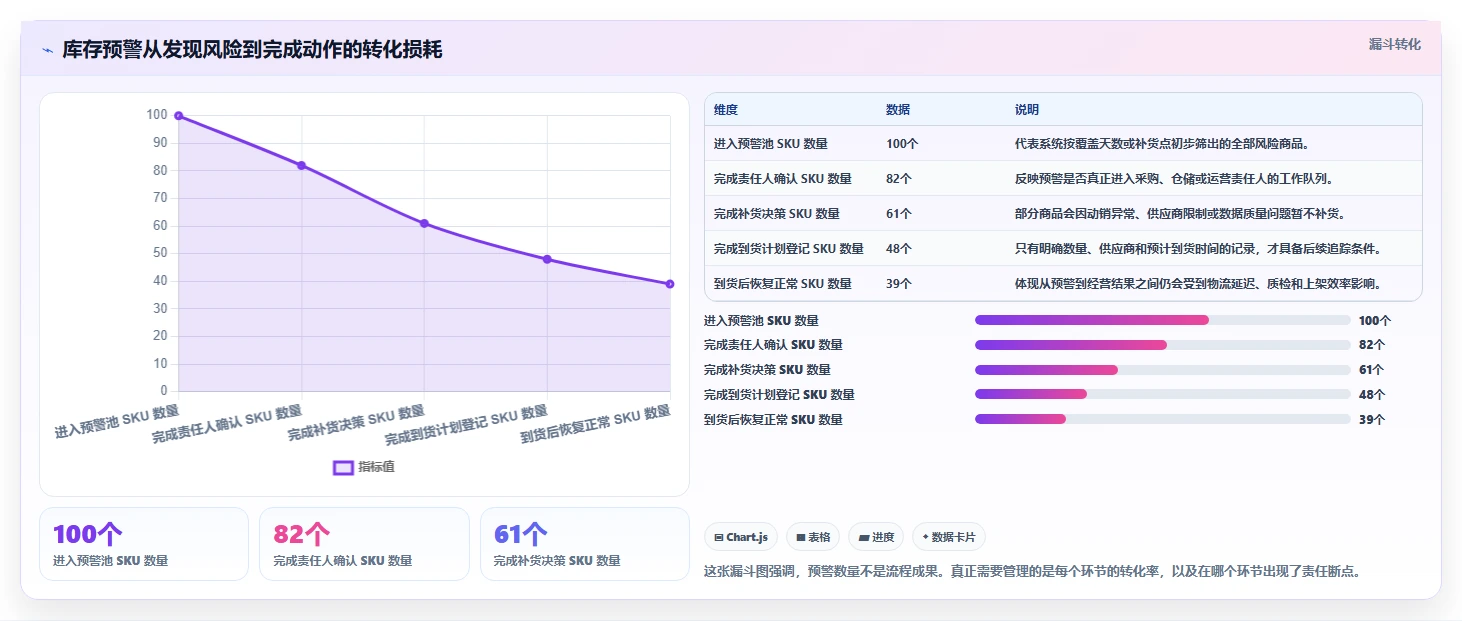
Task: Click the 进入预警池 SKU 数量 progress bar
Action: pyautogui.click(x=1163, y=320)
